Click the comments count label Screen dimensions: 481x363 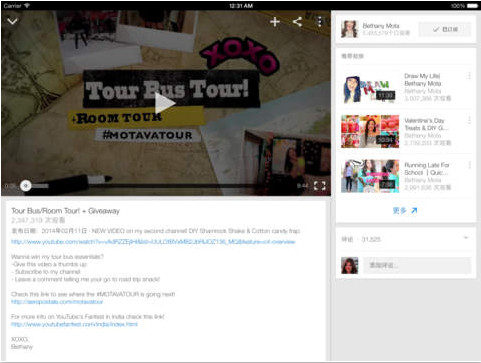coord(361,239)
